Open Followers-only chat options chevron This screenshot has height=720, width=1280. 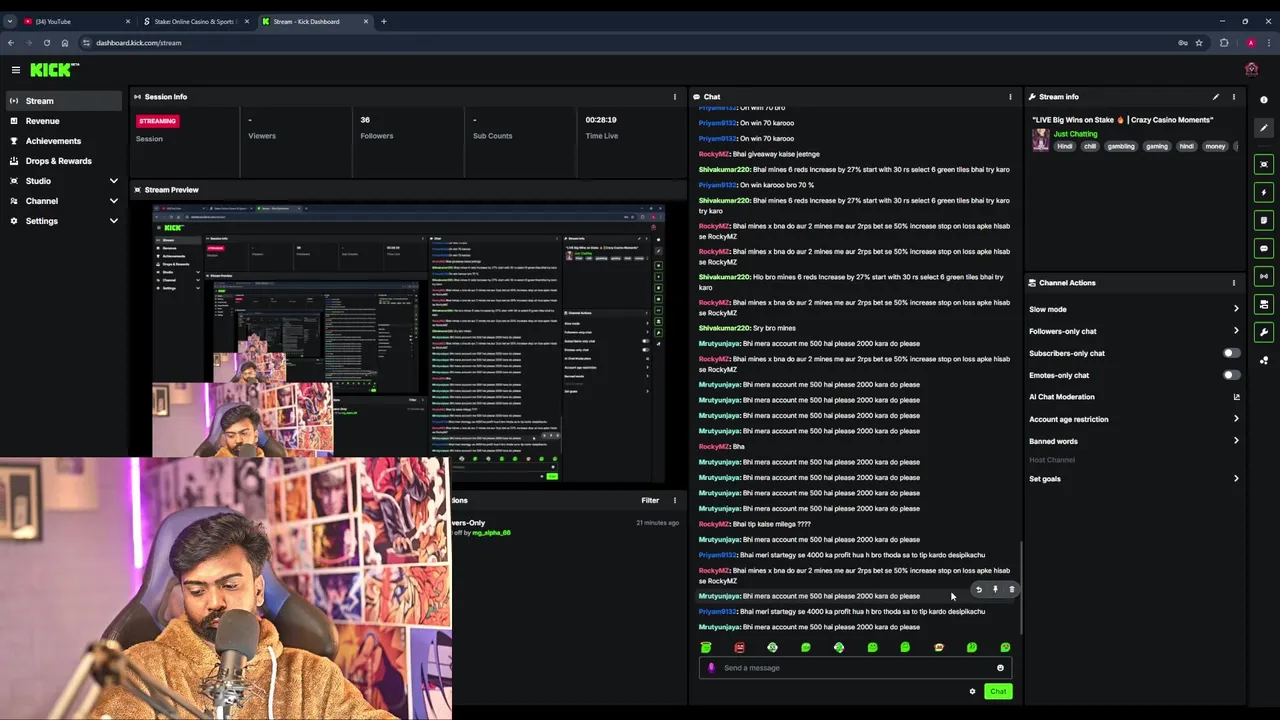[1236, 331]
